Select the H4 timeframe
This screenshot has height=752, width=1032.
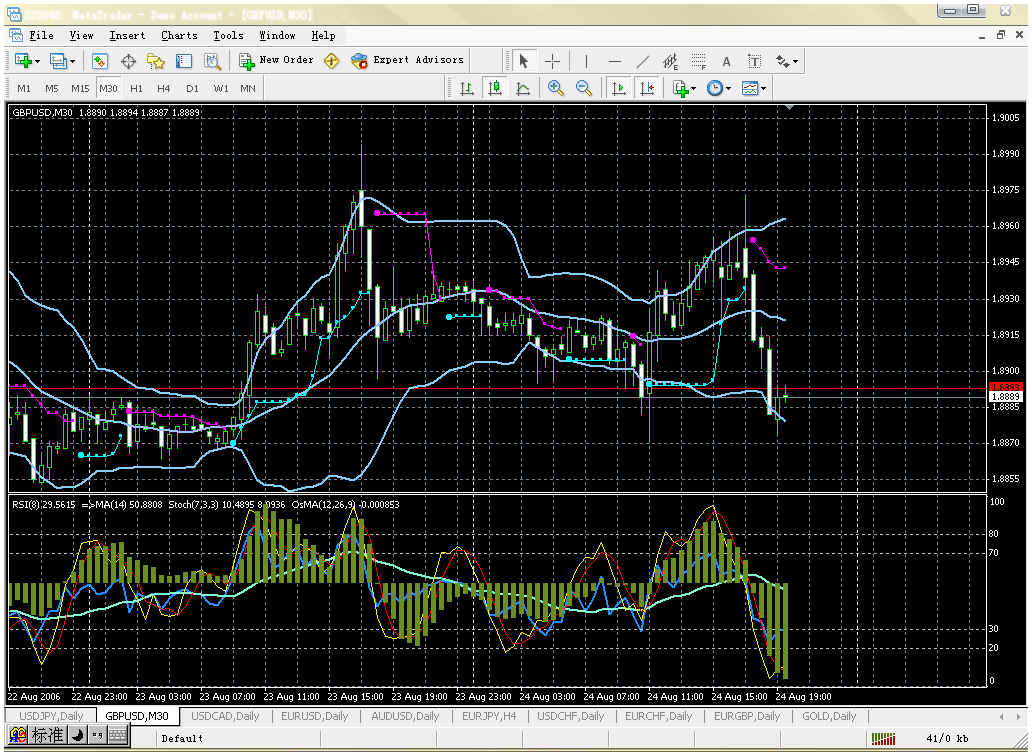[x=164, y=88]
